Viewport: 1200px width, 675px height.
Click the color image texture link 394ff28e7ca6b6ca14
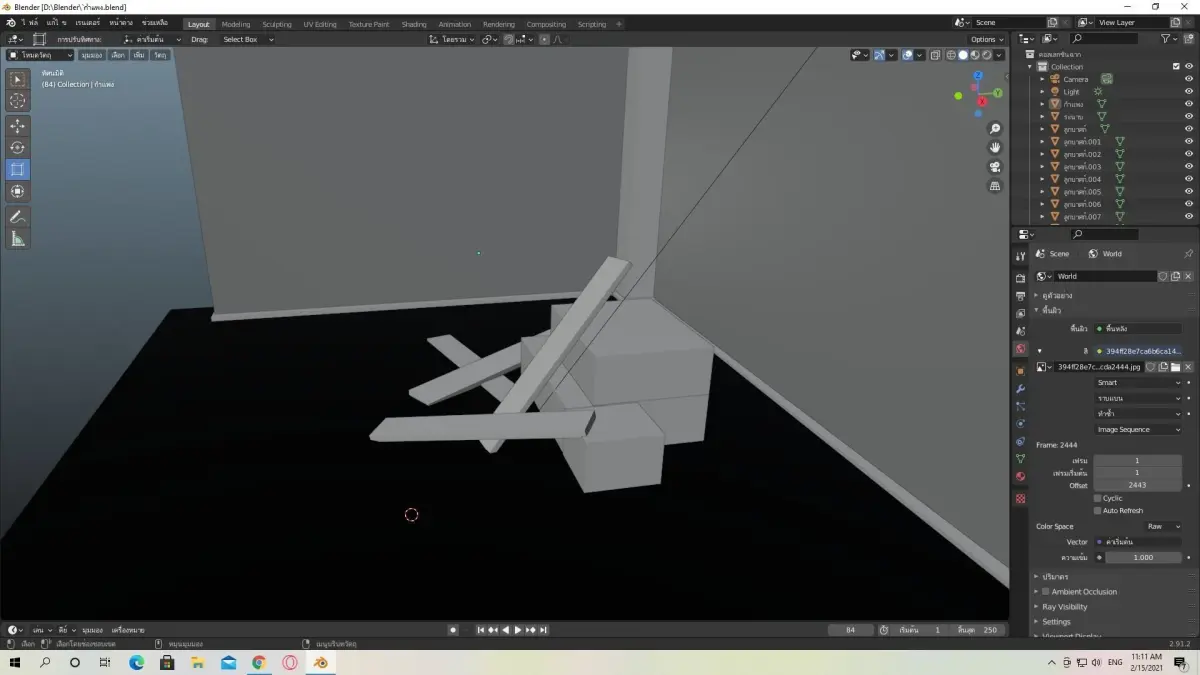point(1138,351)
